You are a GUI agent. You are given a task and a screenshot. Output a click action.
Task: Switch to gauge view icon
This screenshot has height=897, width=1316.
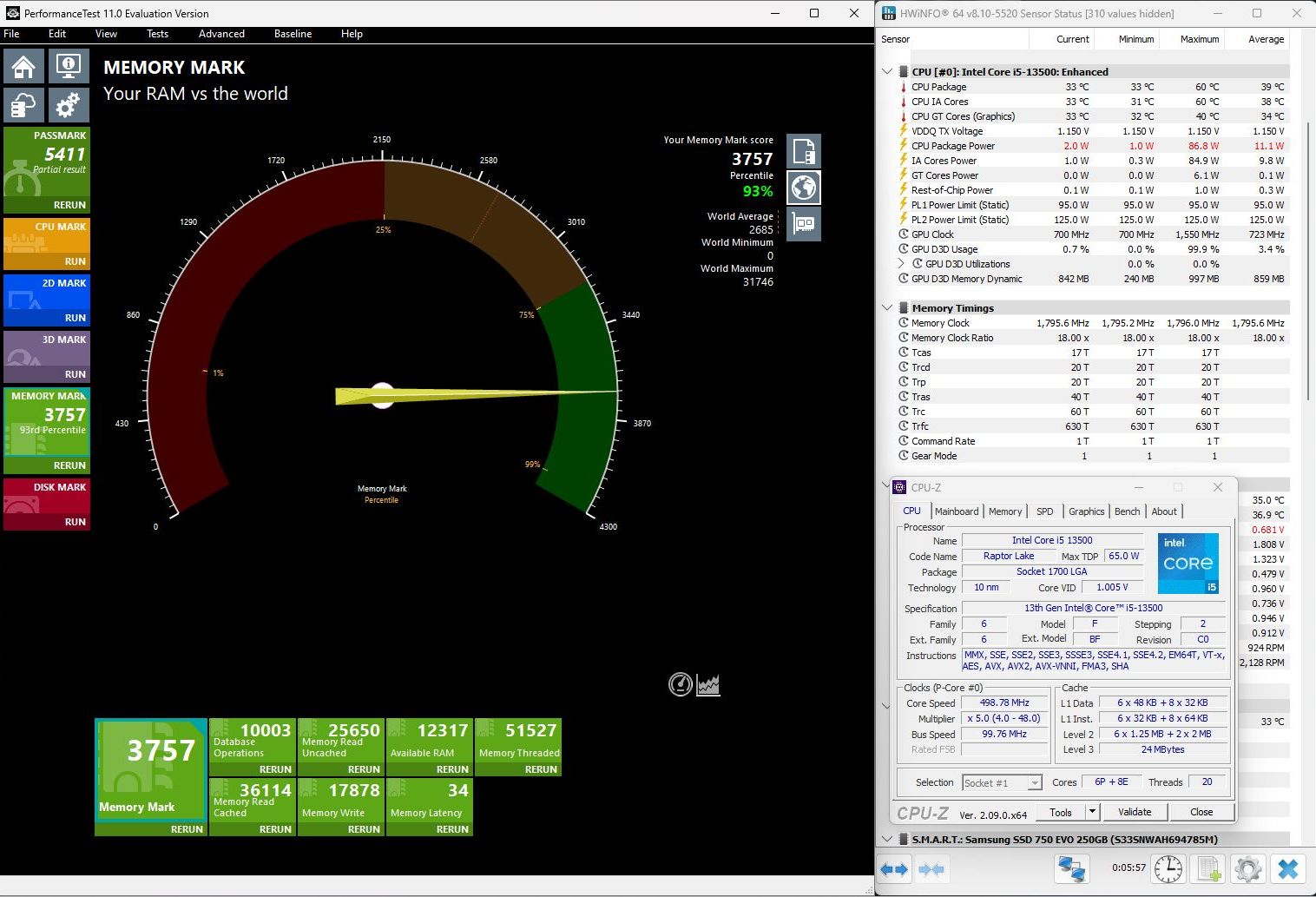point(681,684)
